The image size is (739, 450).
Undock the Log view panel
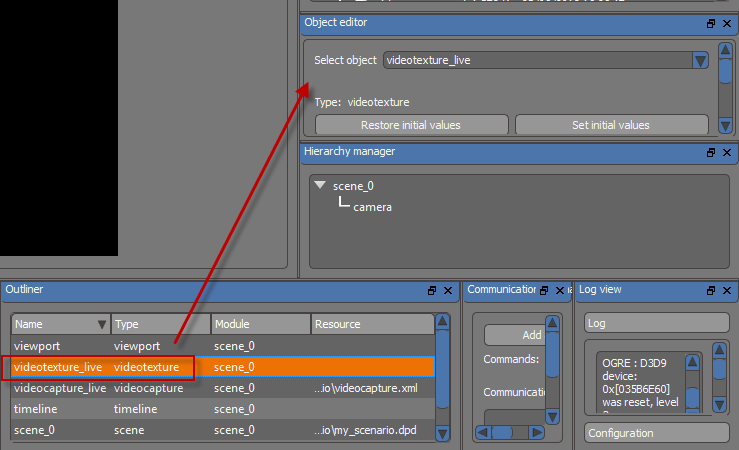pos(711,291)
